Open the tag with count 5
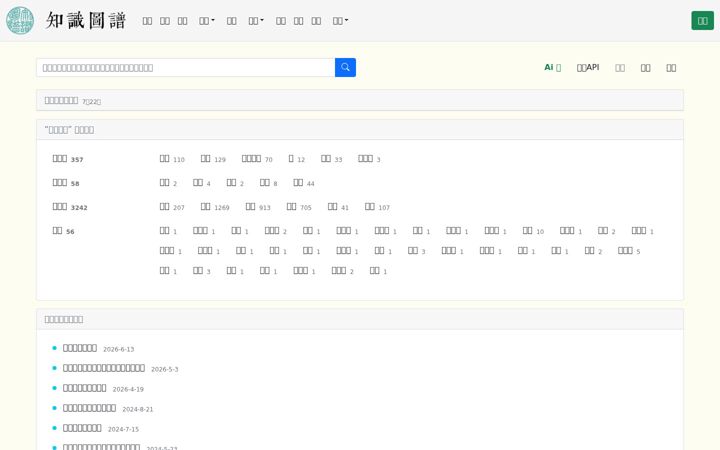This screenshot has width=720, height=450. coord(629,251)
